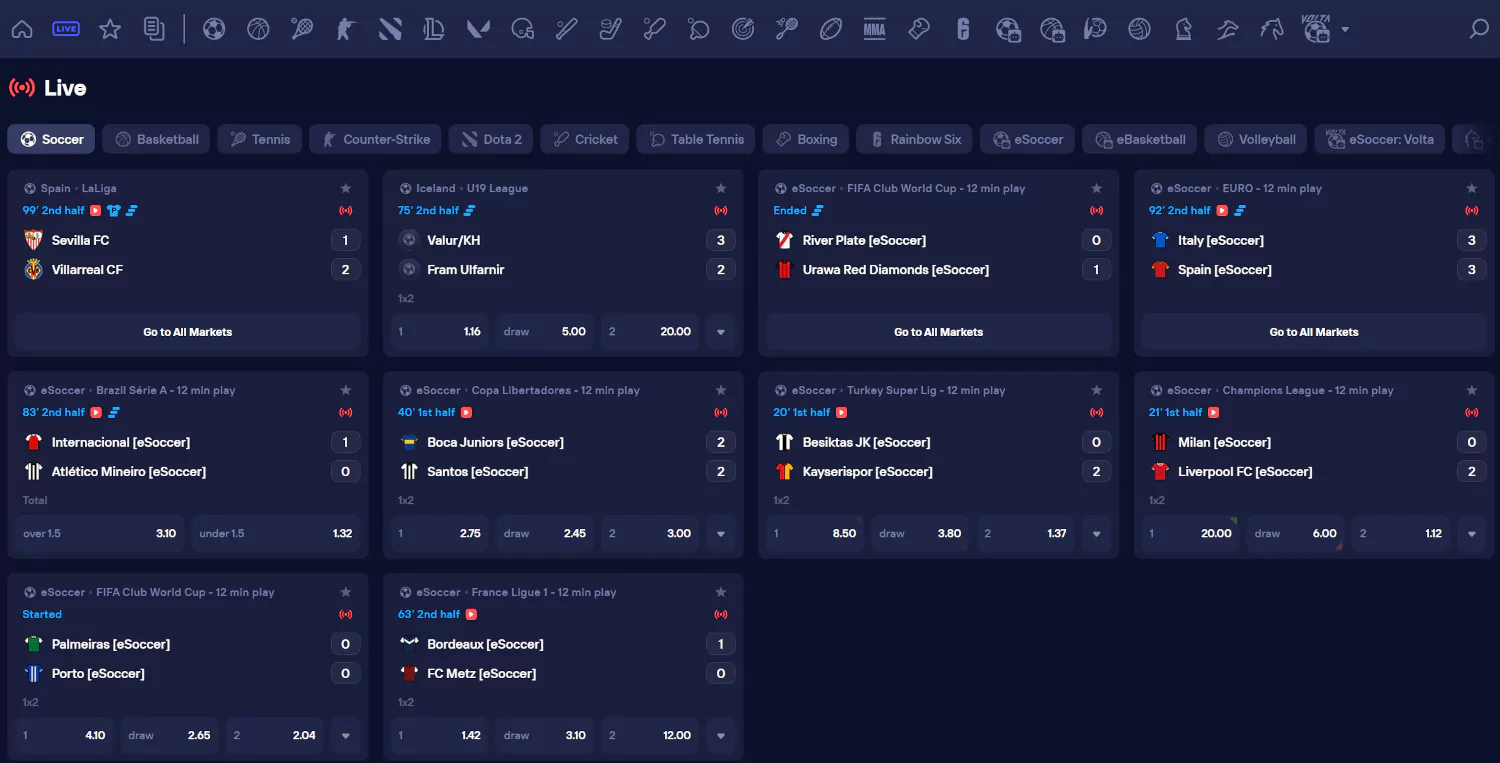Favorite the Sevilla FC vs Villarreal match
The height and width of the screenshot is (763, 1500).
tap(346, 188)
